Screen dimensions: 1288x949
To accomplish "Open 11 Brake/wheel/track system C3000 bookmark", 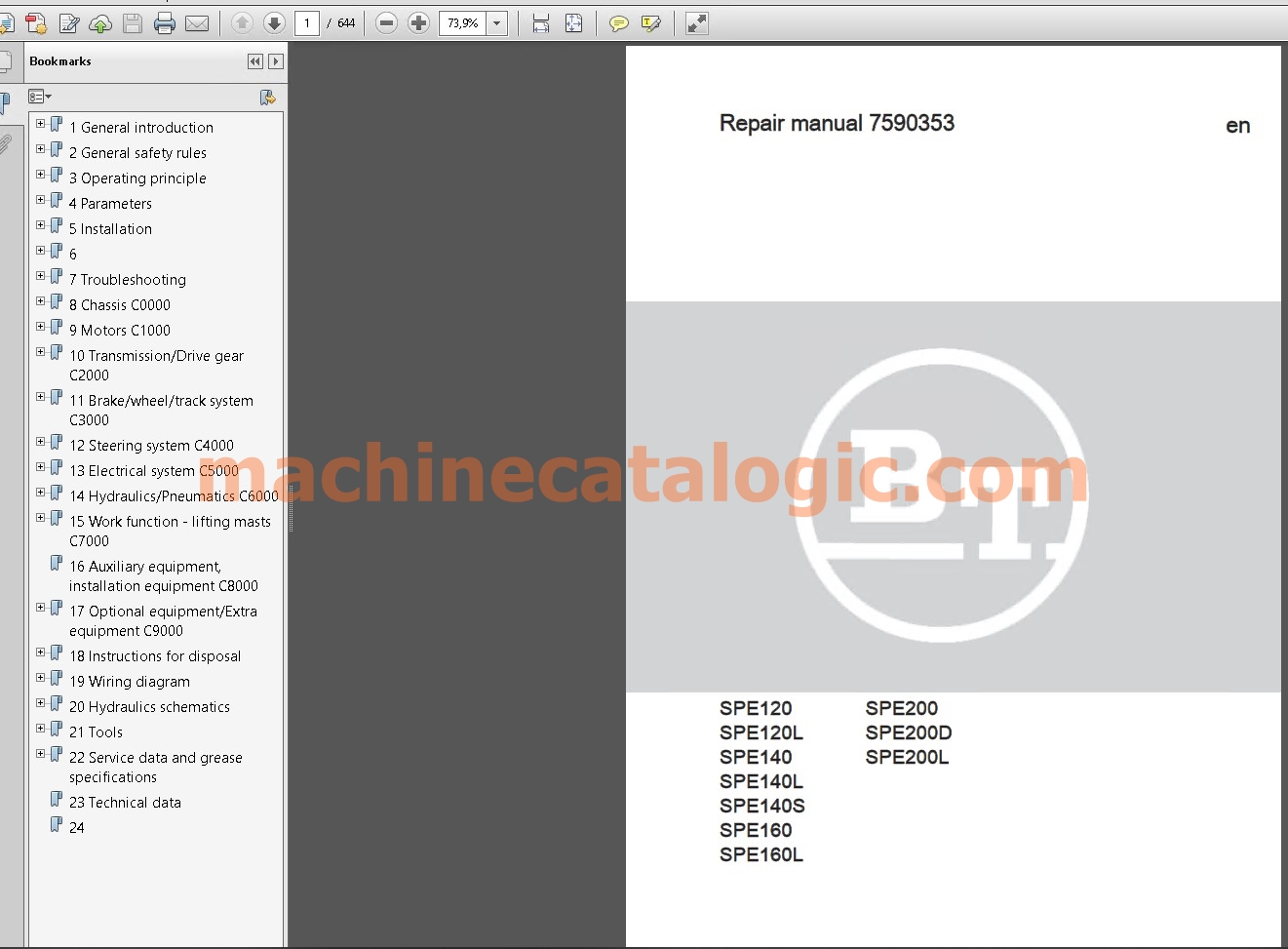I will coord(161,411).
